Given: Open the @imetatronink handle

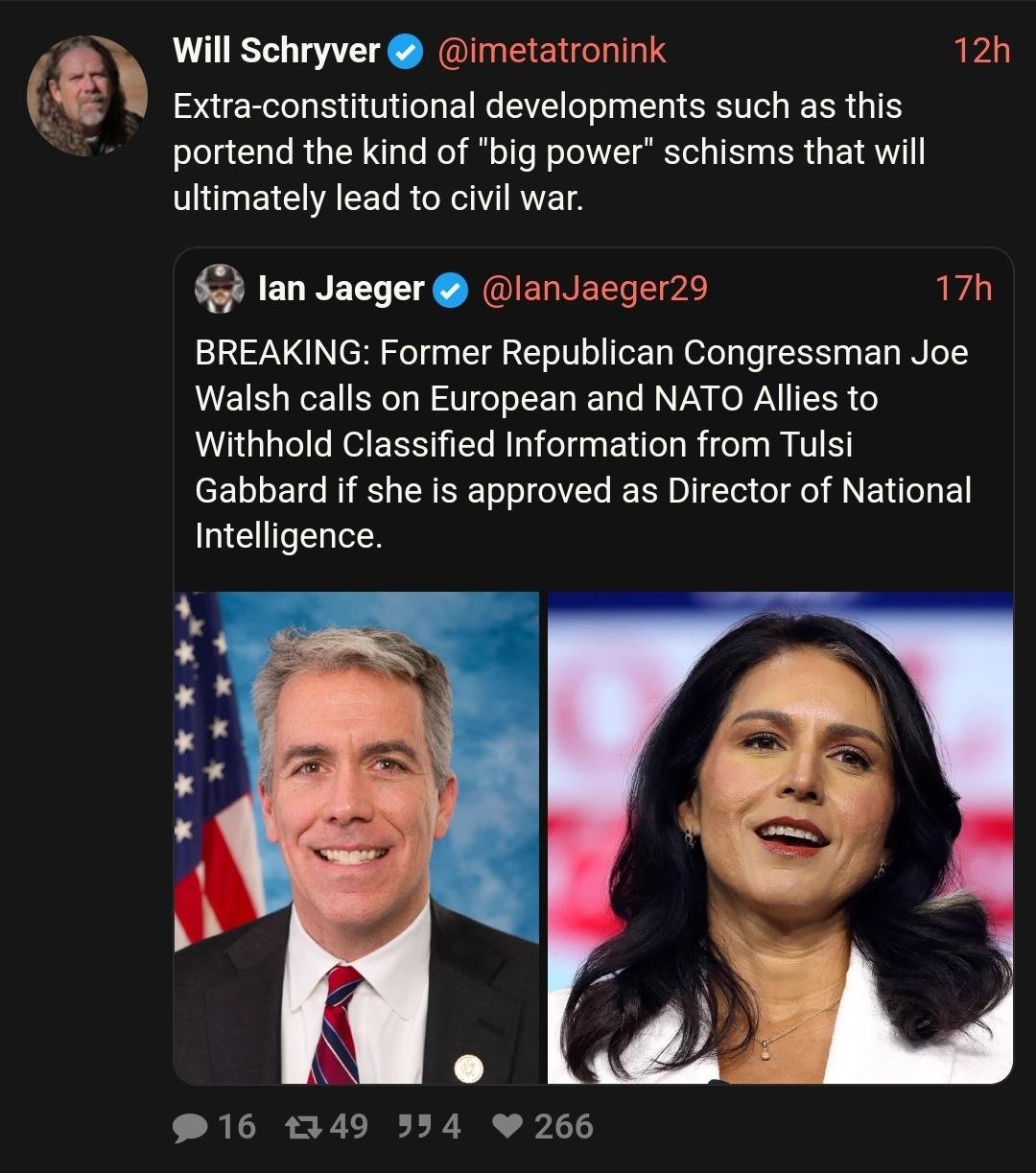Looking at the screenshot, I should [x=552, y=51].
